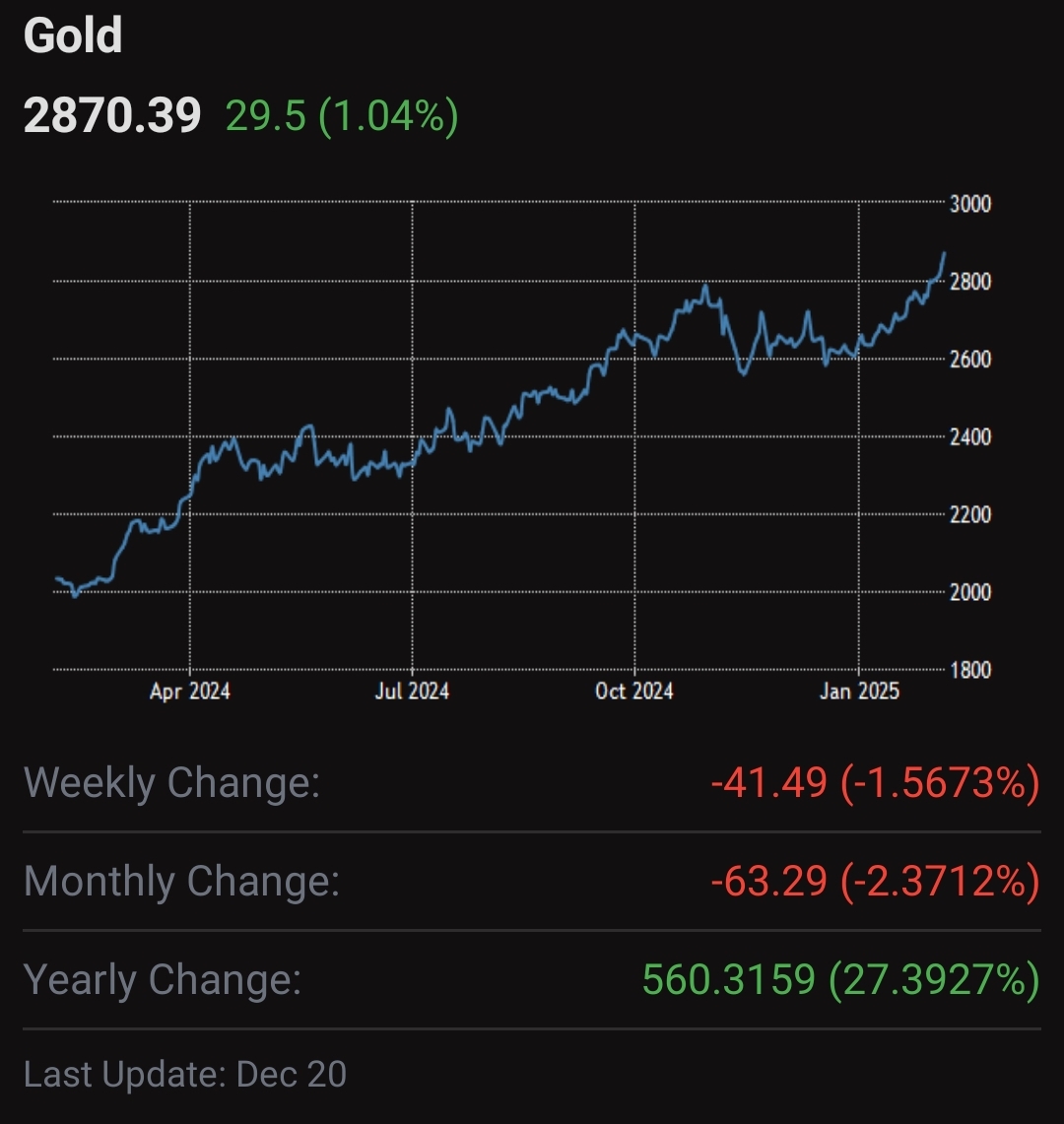The width and height of the screenshot is (1064, 1124).
Task: Click the Monthly Change label
Action: pyautogui.click(x=181, y=882)
